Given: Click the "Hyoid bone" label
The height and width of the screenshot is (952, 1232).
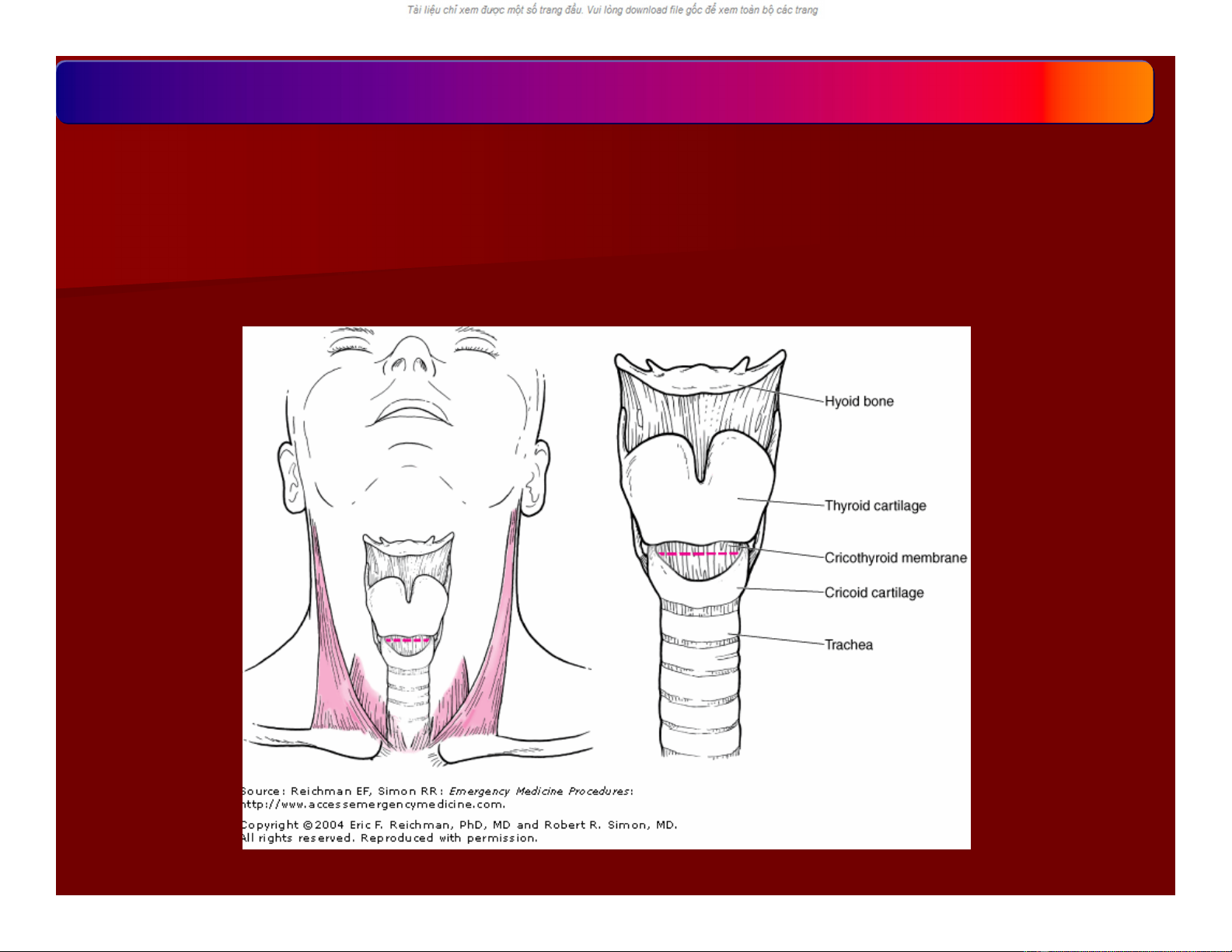Looking at the screenshot, I should click(859, 402).
